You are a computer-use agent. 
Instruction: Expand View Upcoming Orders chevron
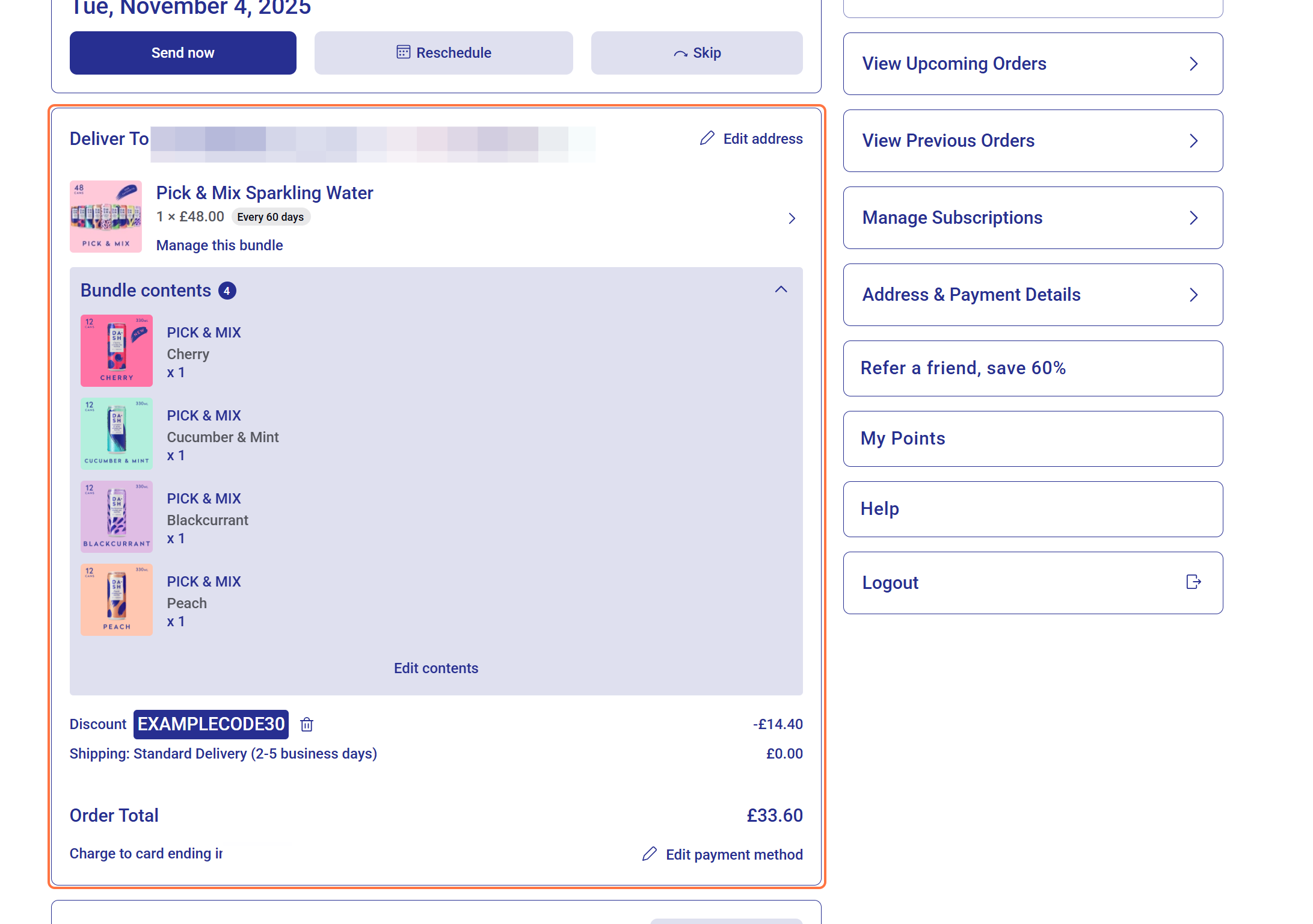click(x=1194, y=64)
